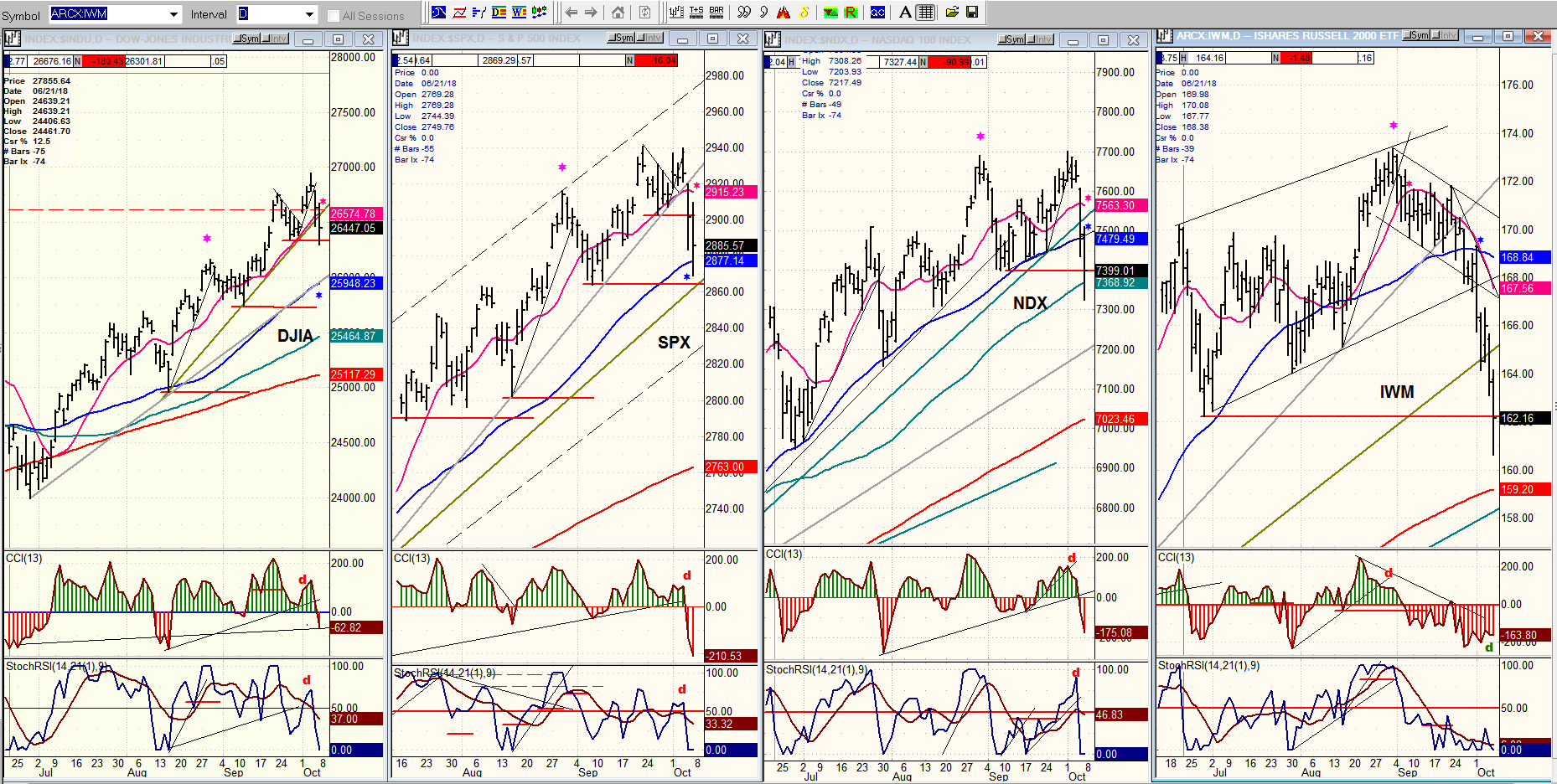
Task: Toggle Sym link on the $INDU chart
Action: click(x=246, y=39)
